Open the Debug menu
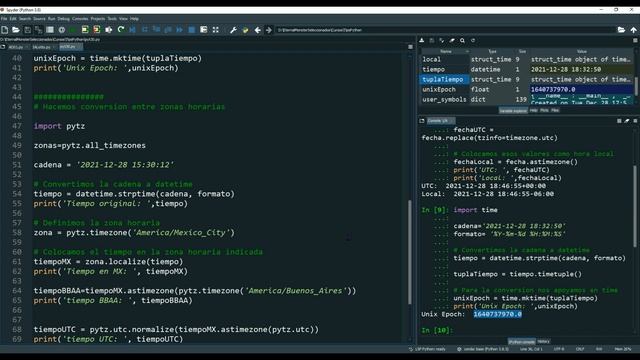This screenshot has width=640, height=360. tap(63, 19)
